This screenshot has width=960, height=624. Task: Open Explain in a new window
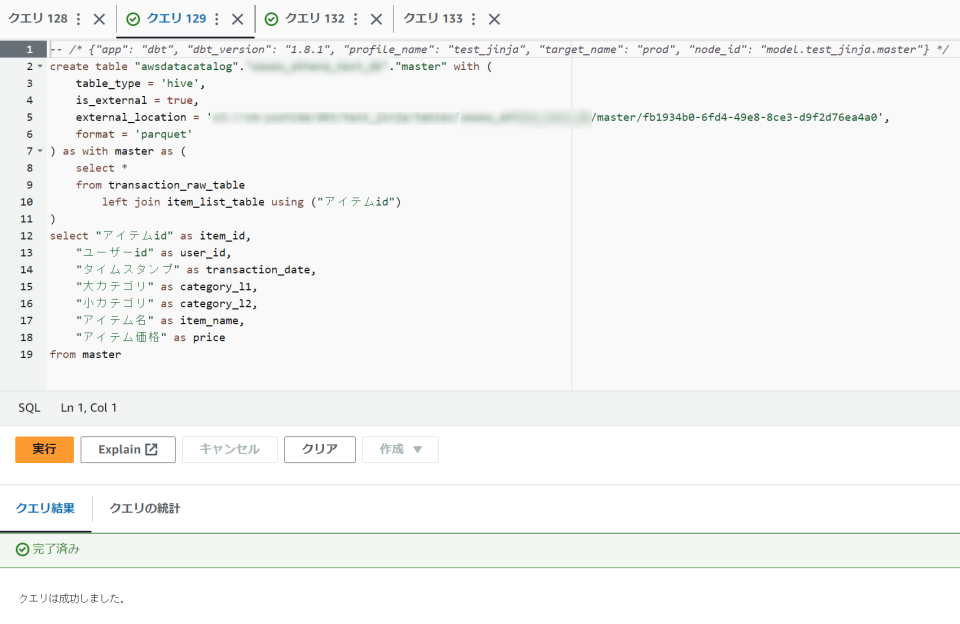coord(128,449)
